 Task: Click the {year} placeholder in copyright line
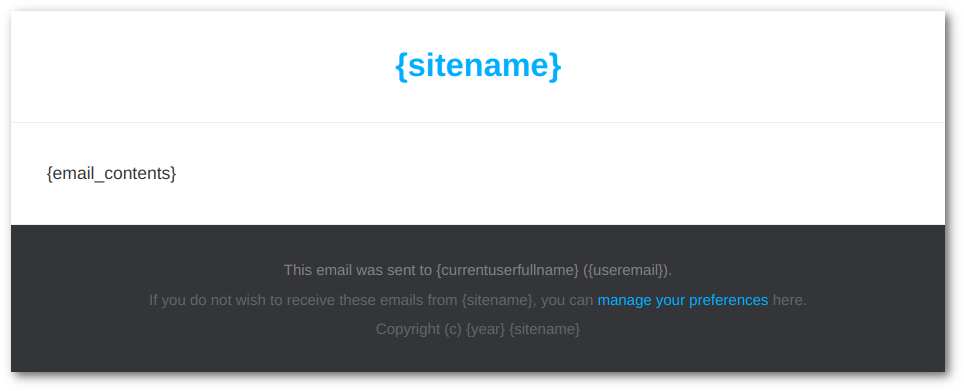(x=485, y=329)
